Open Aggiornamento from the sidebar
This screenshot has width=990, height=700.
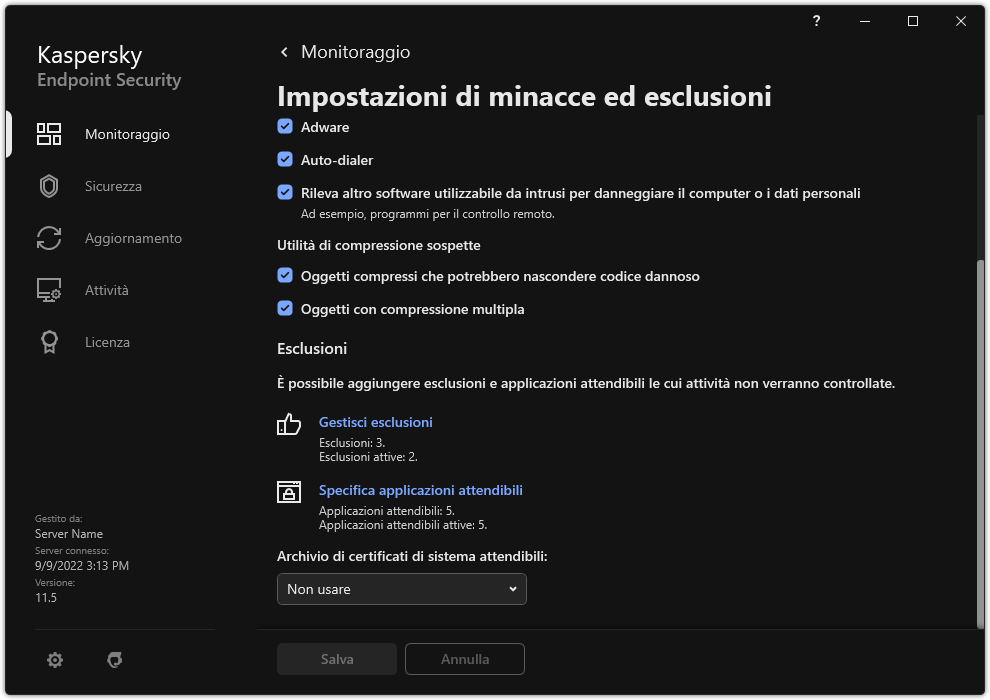click(x=48, y=237)
